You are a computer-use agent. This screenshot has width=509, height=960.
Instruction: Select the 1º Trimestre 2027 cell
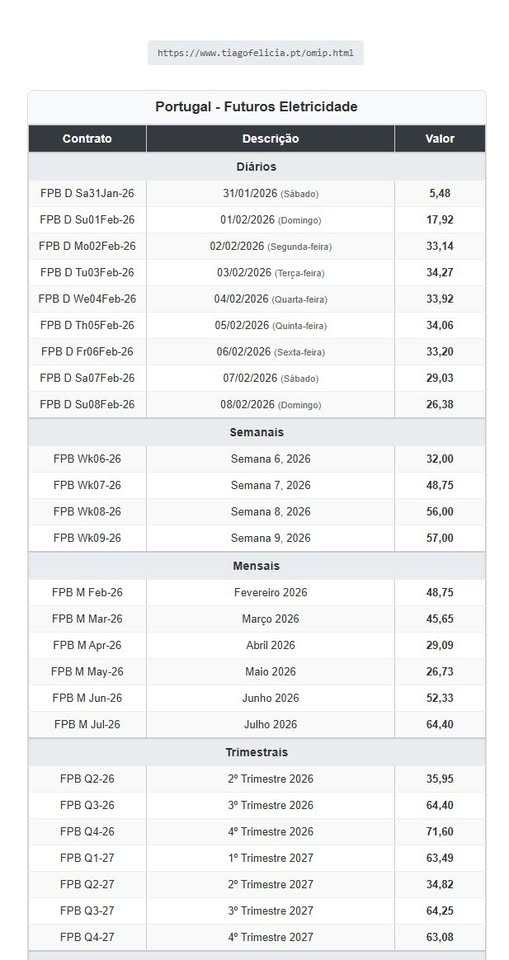tap(270, 858)
